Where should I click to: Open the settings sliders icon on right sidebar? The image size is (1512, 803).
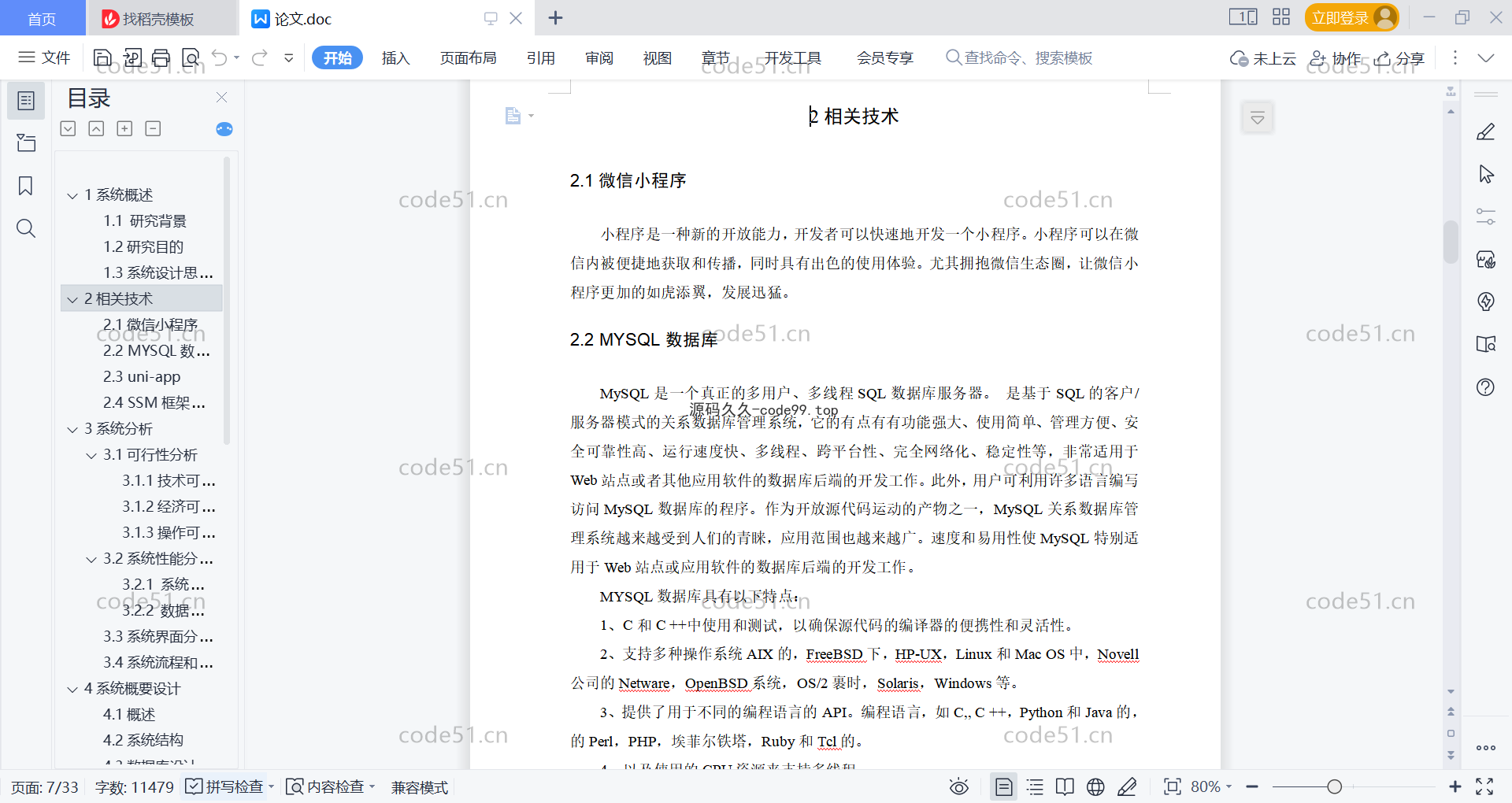[x=1486, y=216]
